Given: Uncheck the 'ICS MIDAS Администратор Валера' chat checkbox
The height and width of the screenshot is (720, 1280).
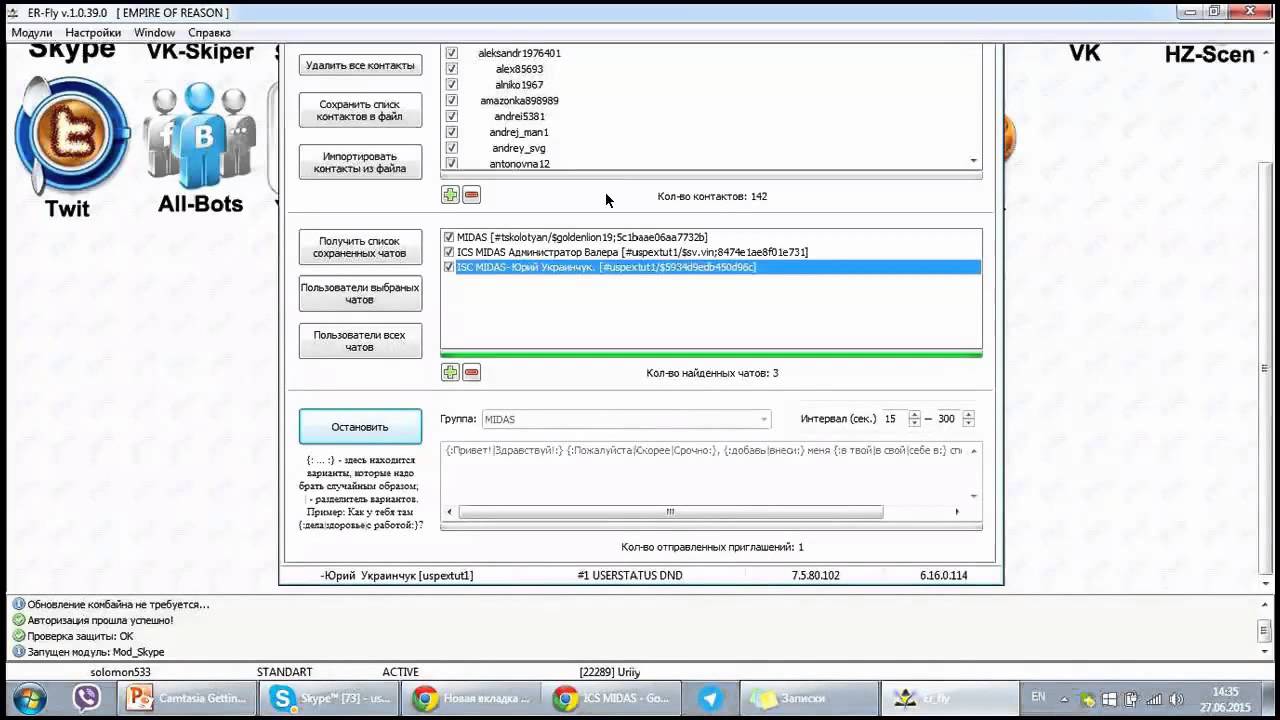Looking at the screenshot, I should [449, 252].
